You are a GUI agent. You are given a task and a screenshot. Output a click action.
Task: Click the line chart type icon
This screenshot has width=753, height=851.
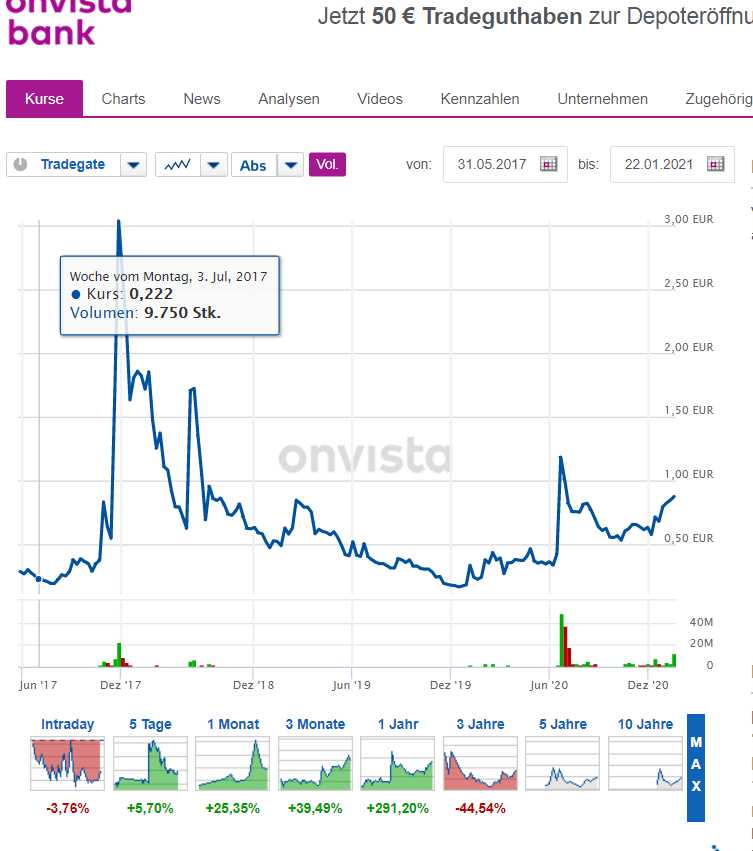178,165
